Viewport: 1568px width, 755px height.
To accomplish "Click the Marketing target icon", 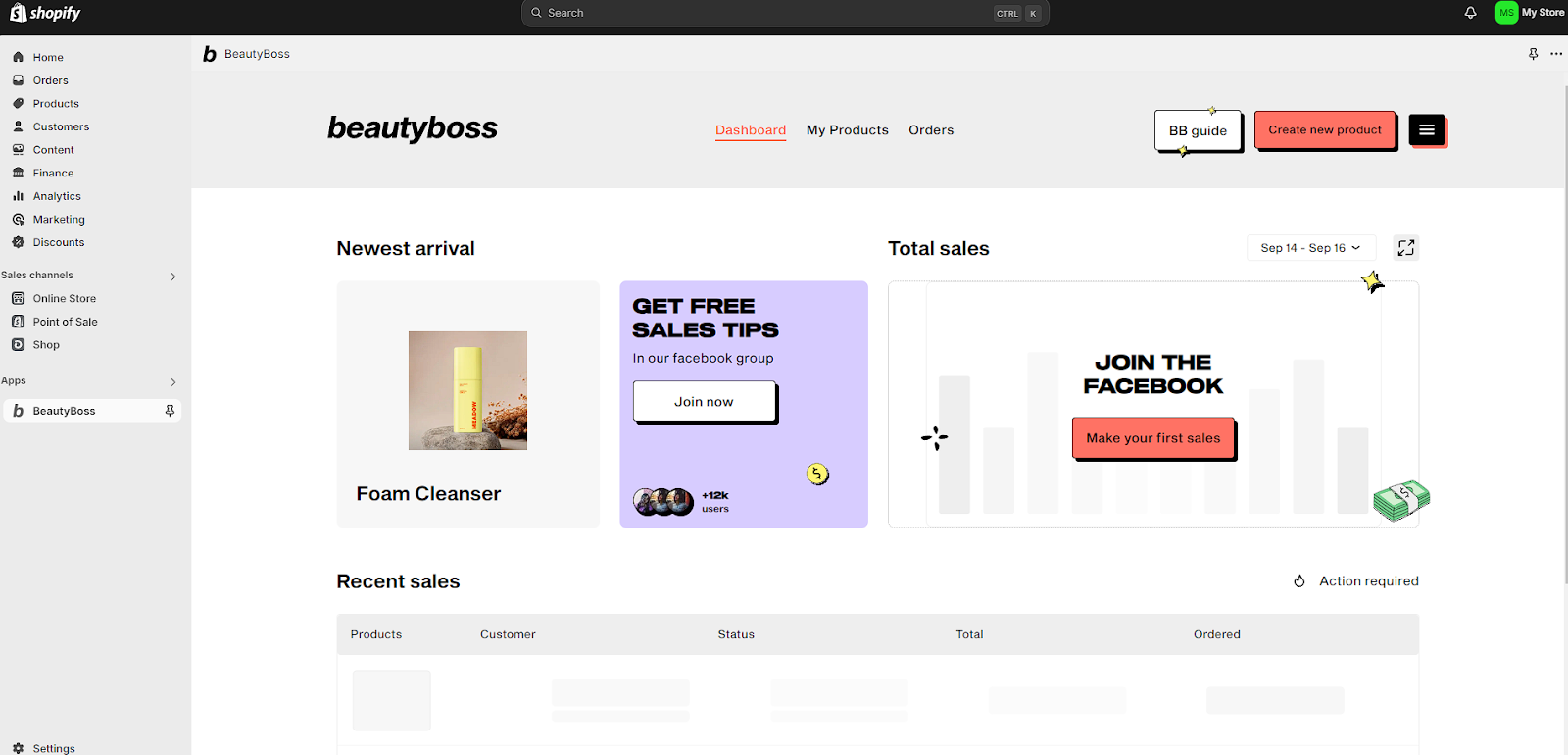I will (18, 220).
